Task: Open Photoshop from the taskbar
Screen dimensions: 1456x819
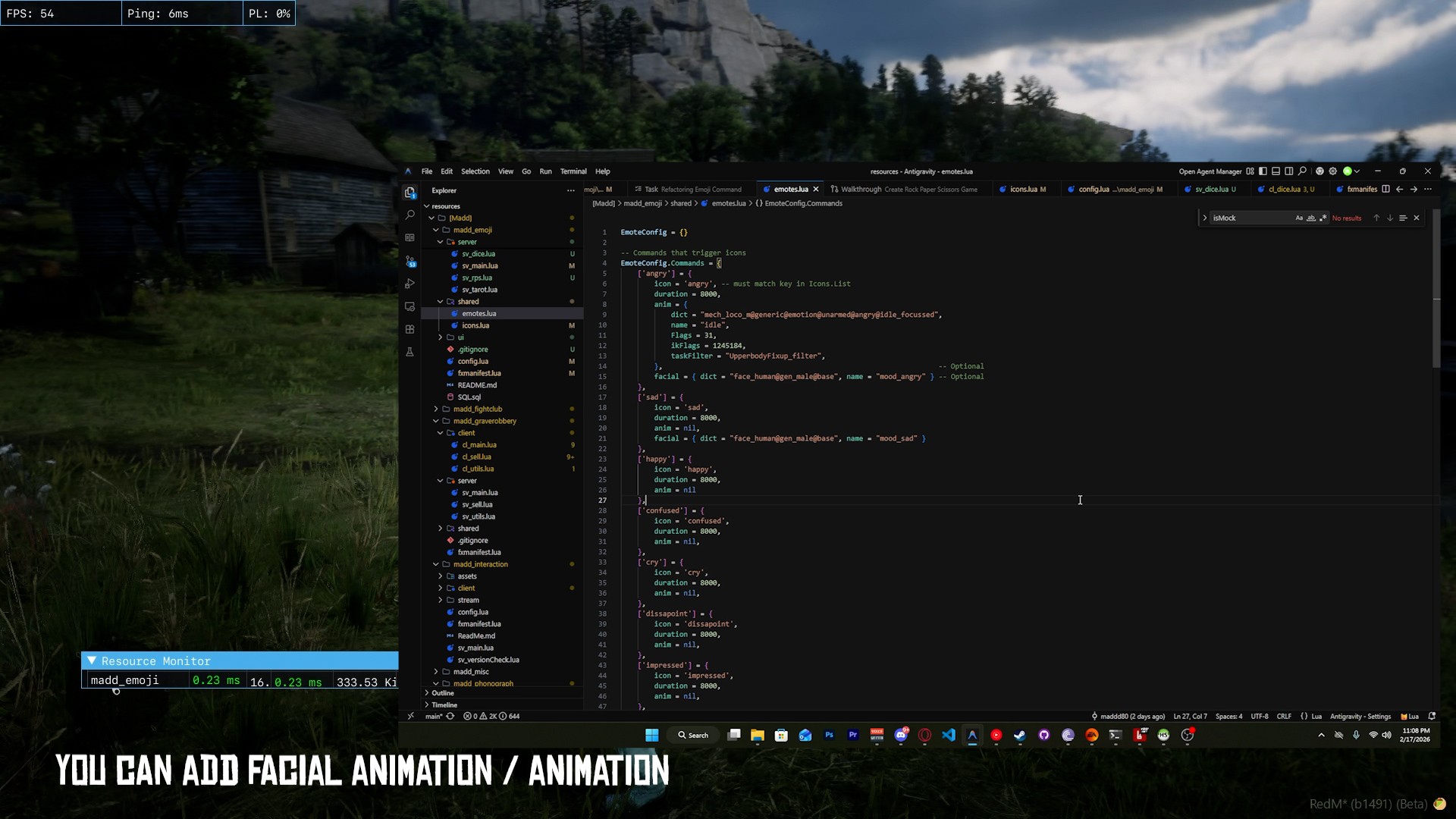Action: (829, 736)
